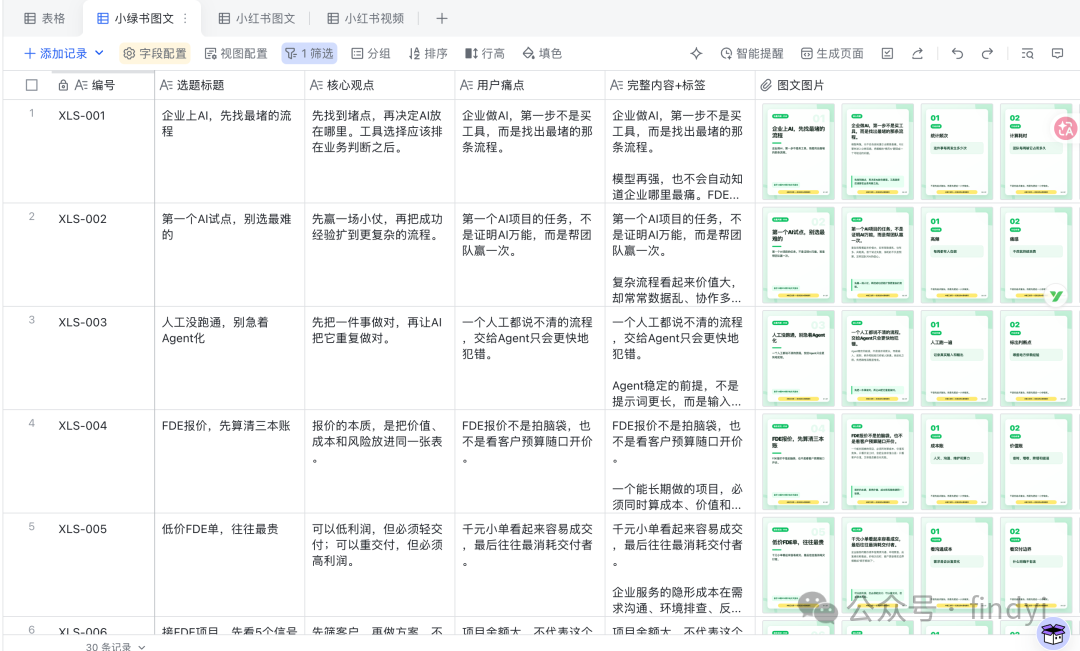Change 行高 row height
1080x651 pixels.
(485, 54)
